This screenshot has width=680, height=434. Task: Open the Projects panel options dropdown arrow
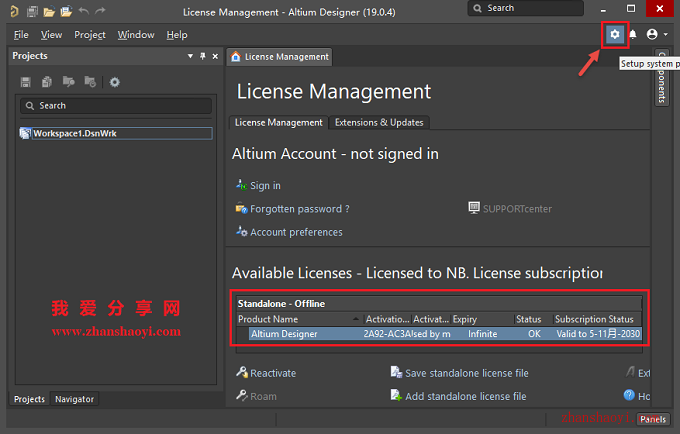point(190,56)
